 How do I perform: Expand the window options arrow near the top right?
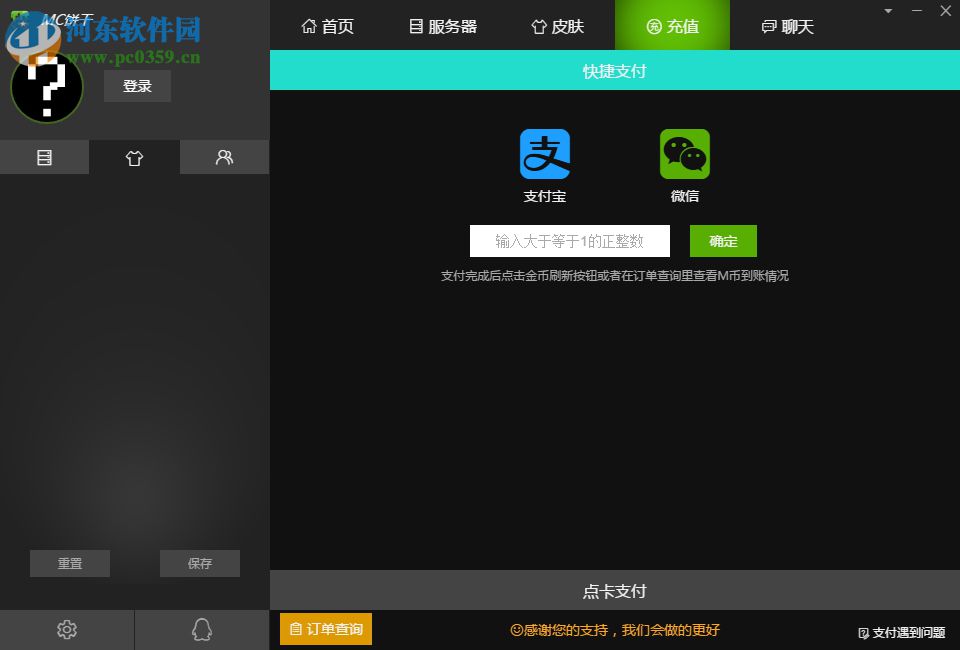(886, 11)
